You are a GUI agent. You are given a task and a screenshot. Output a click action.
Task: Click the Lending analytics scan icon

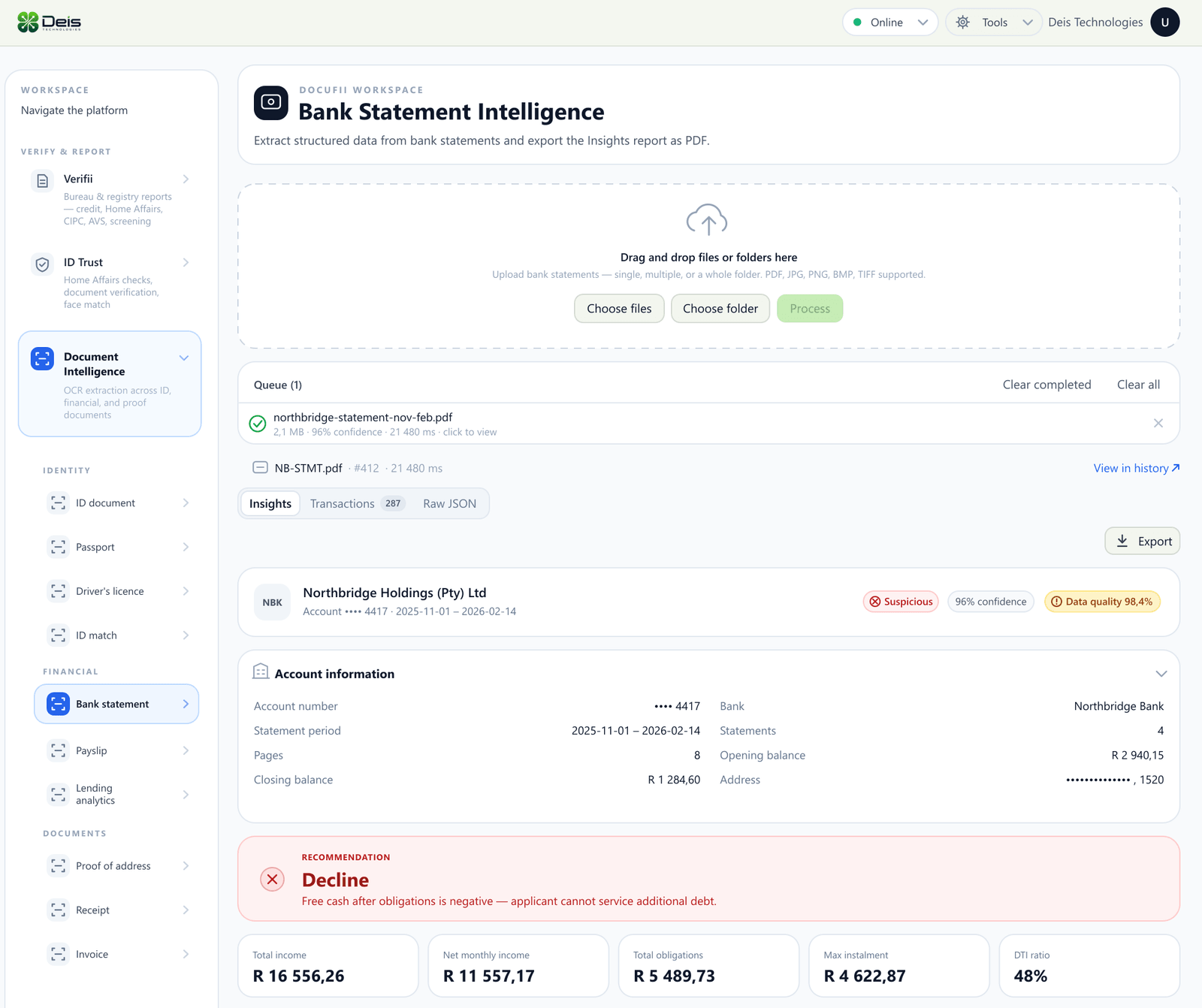[58, 794]
